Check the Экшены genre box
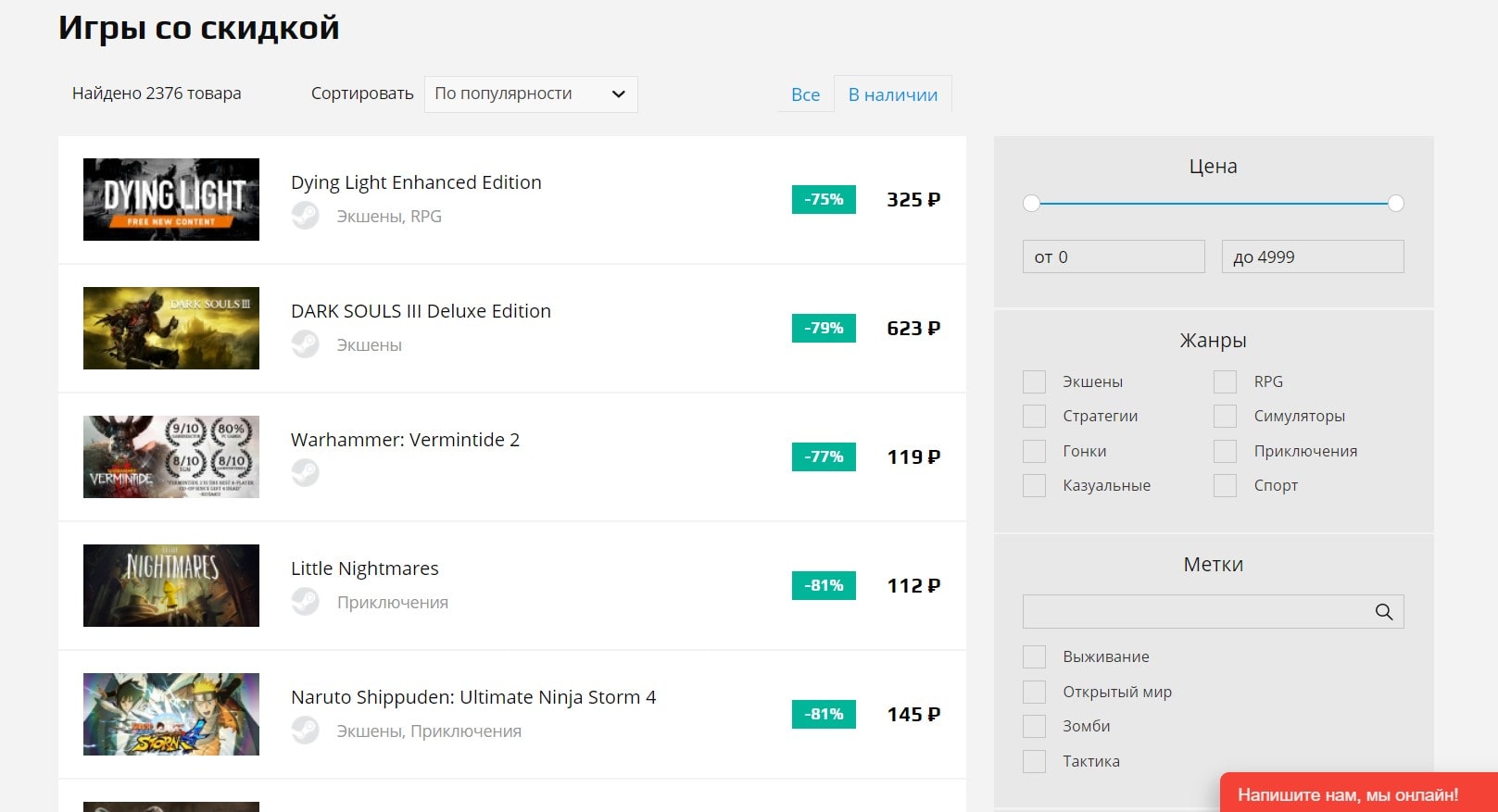 pyautogui.click(x=1034, y=381)
